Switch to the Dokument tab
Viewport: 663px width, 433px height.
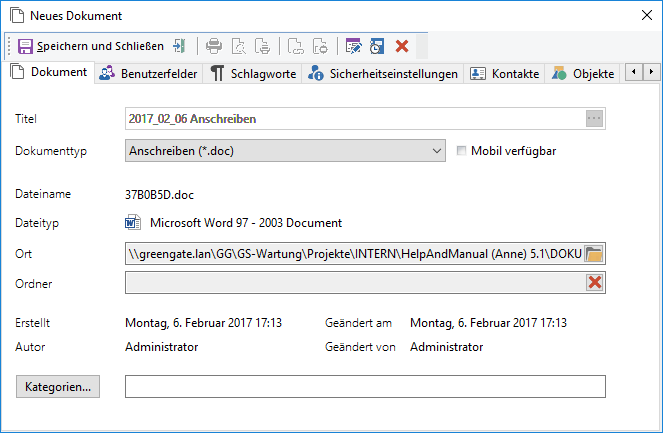[49, 72]
